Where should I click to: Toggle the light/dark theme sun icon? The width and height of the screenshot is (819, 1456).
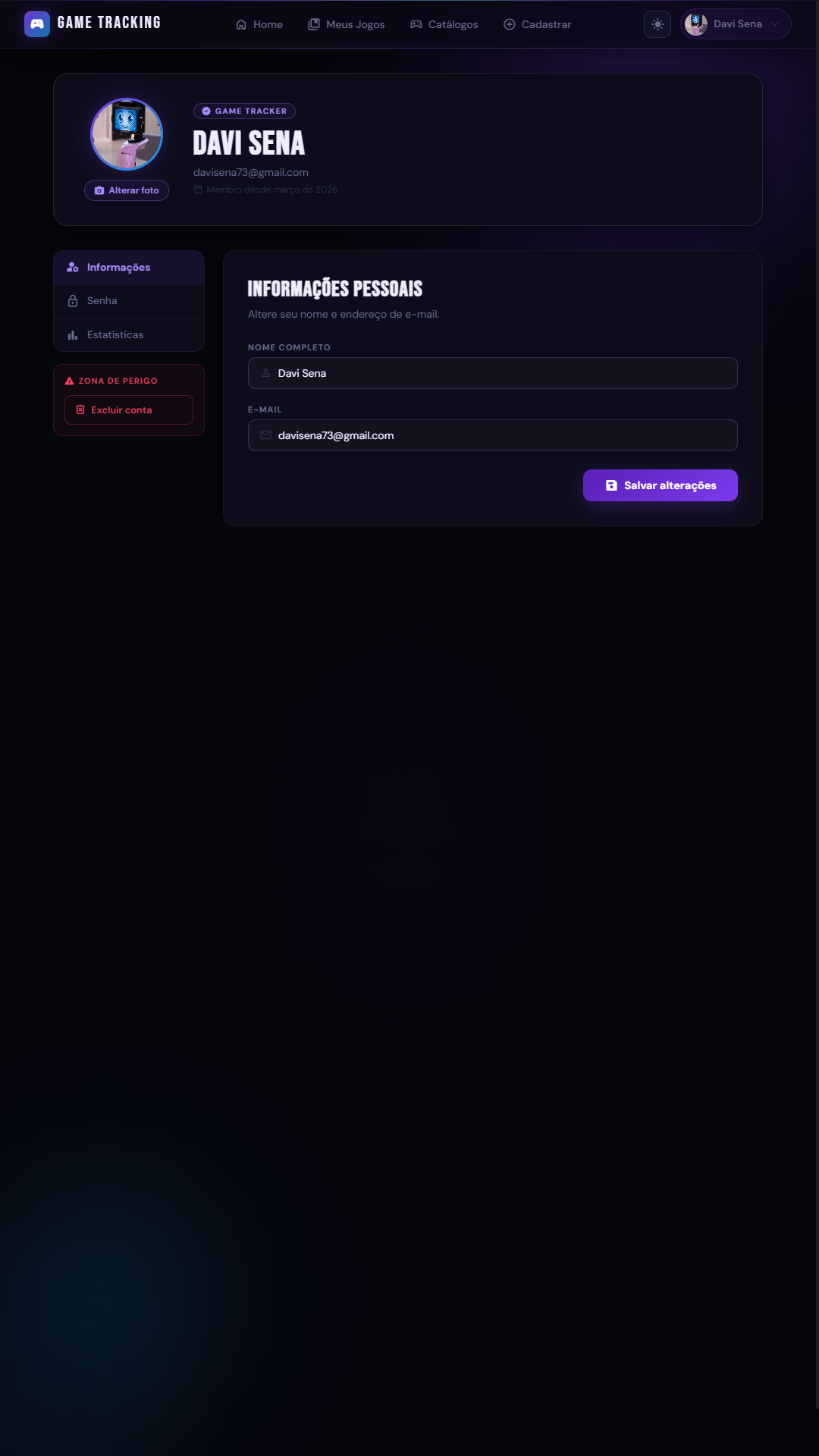point(657,24)
